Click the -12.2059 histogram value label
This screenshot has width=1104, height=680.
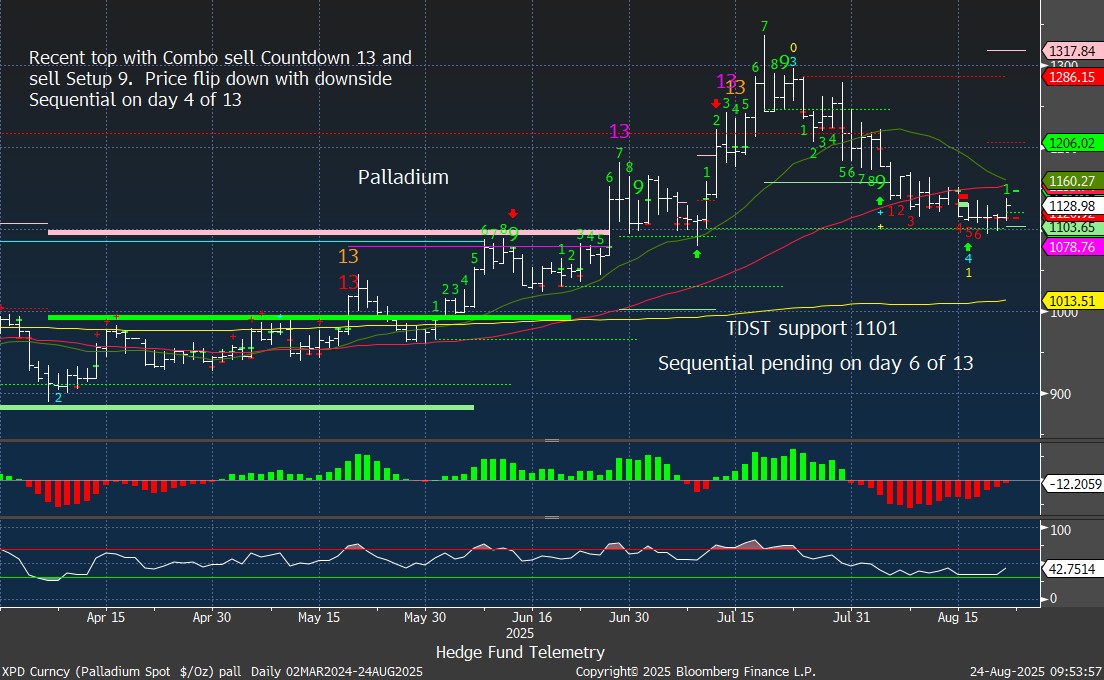(1074, 483)
